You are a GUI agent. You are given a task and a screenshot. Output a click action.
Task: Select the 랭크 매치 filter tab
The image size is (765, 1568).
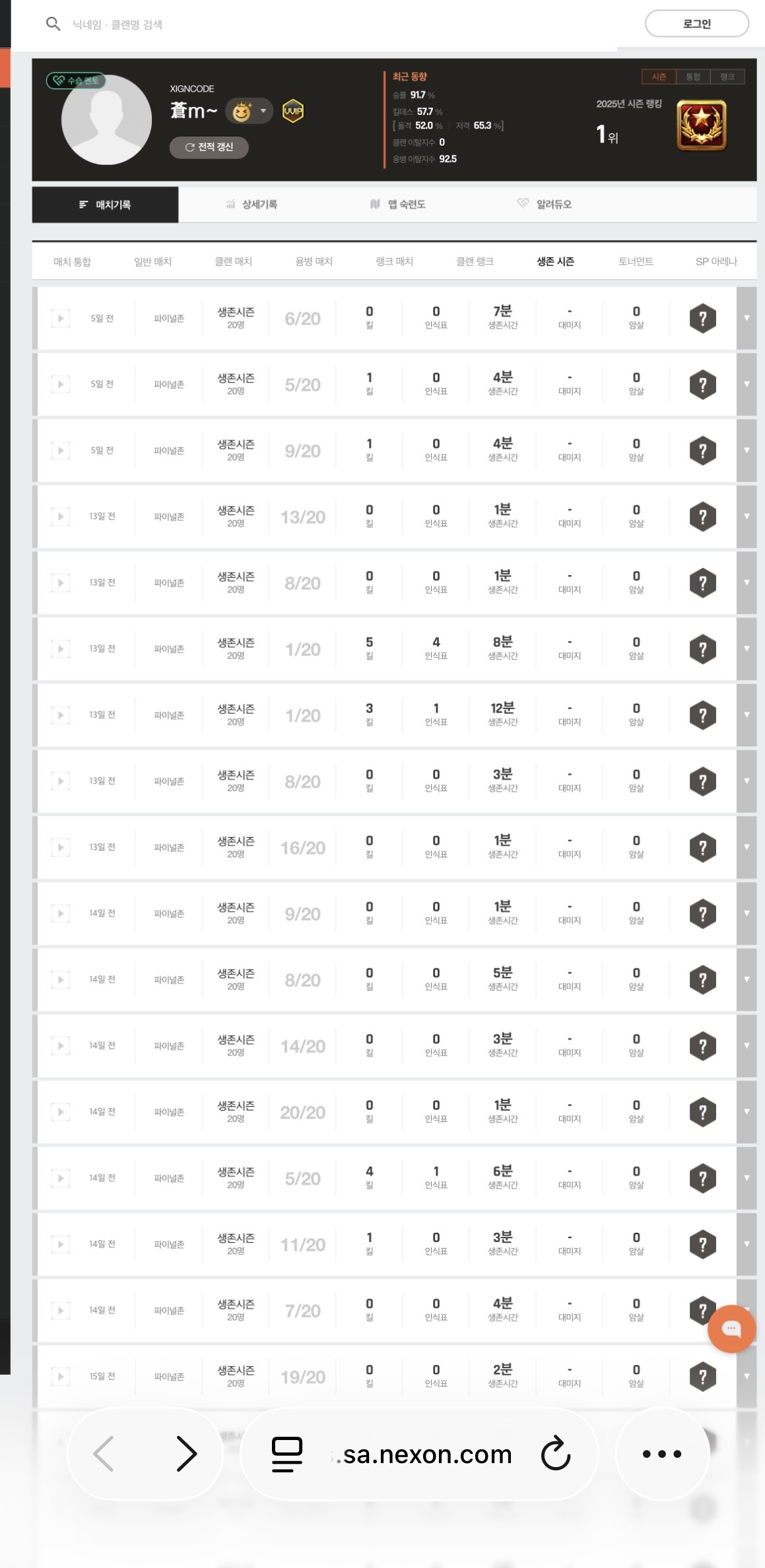tap(394, 262)
